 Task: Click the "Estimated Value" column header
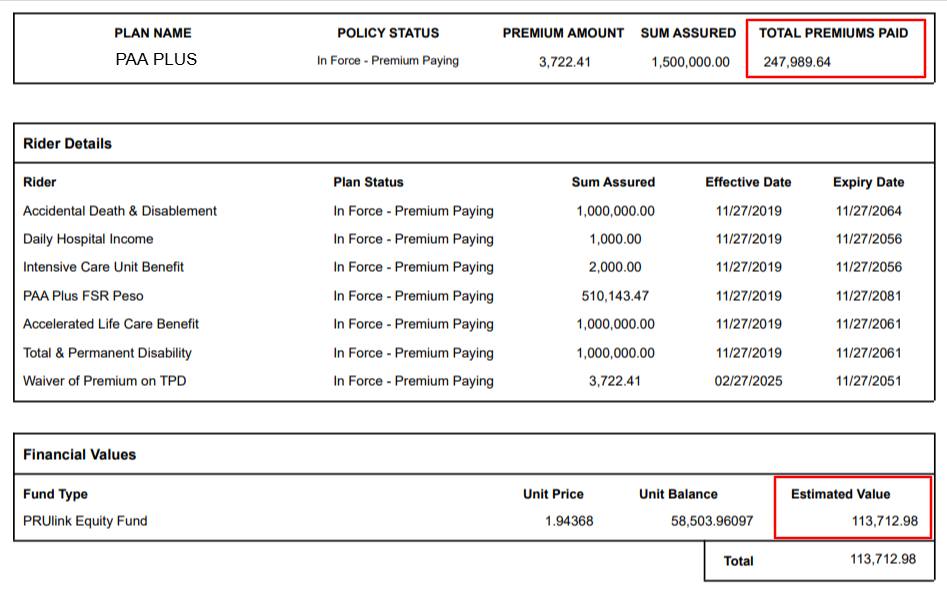point(841,494)
